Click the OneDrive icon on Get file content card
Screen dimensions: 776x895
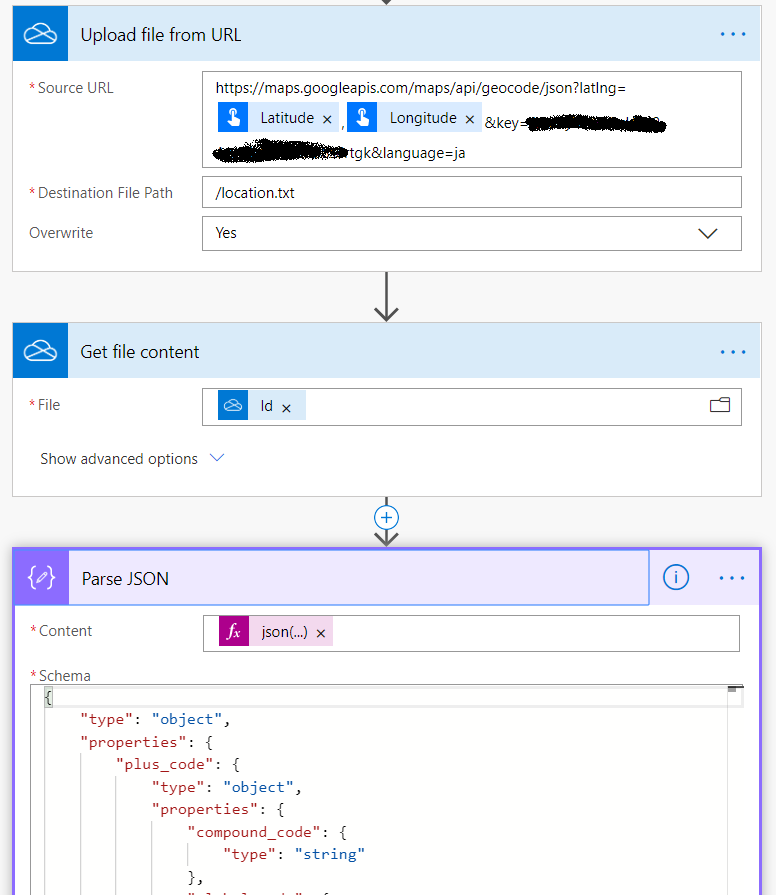point(41,350)
